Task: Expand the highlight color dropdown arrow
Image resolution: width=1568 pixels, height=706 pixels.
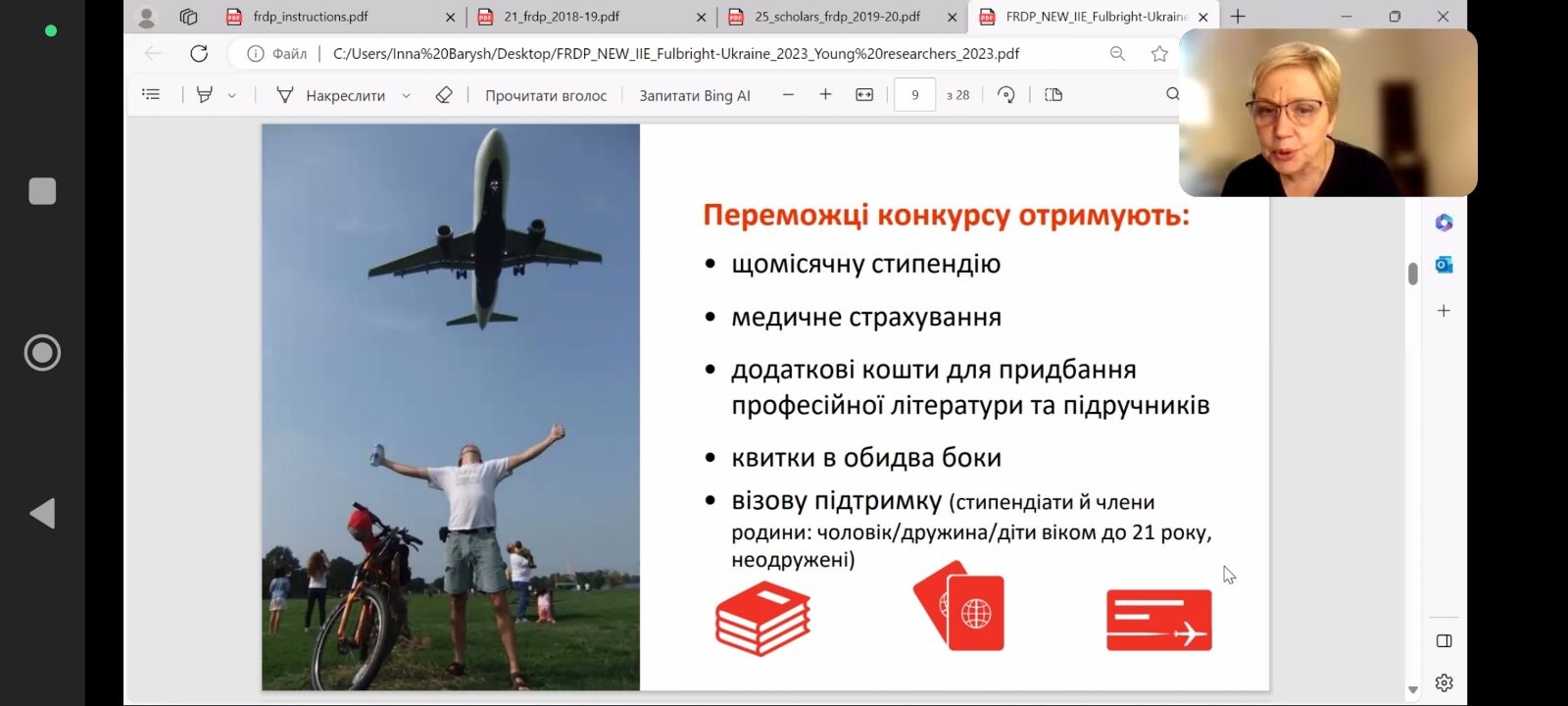Action: tap(232, 96)
